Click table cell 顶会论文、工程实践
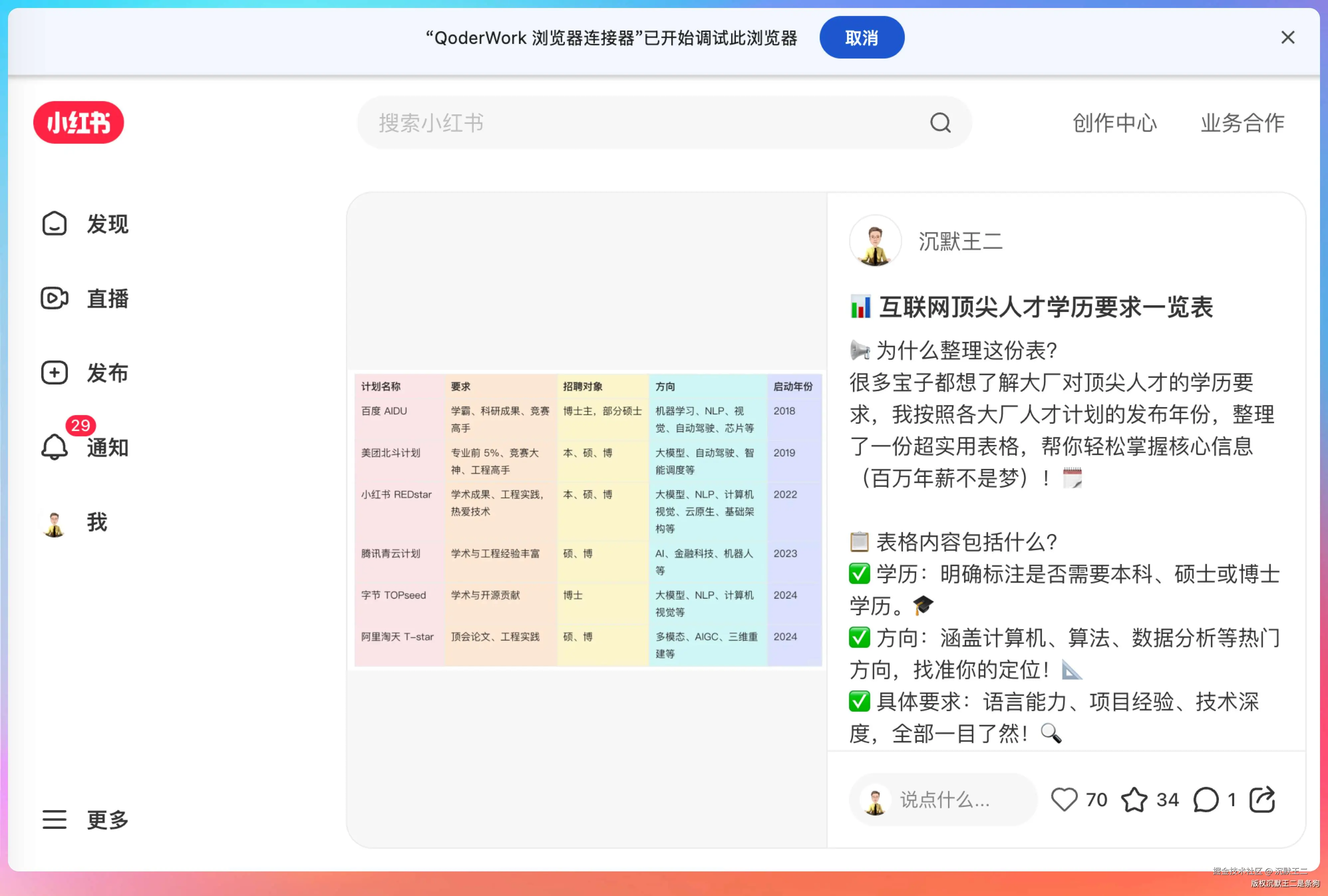 click(495, 637)
